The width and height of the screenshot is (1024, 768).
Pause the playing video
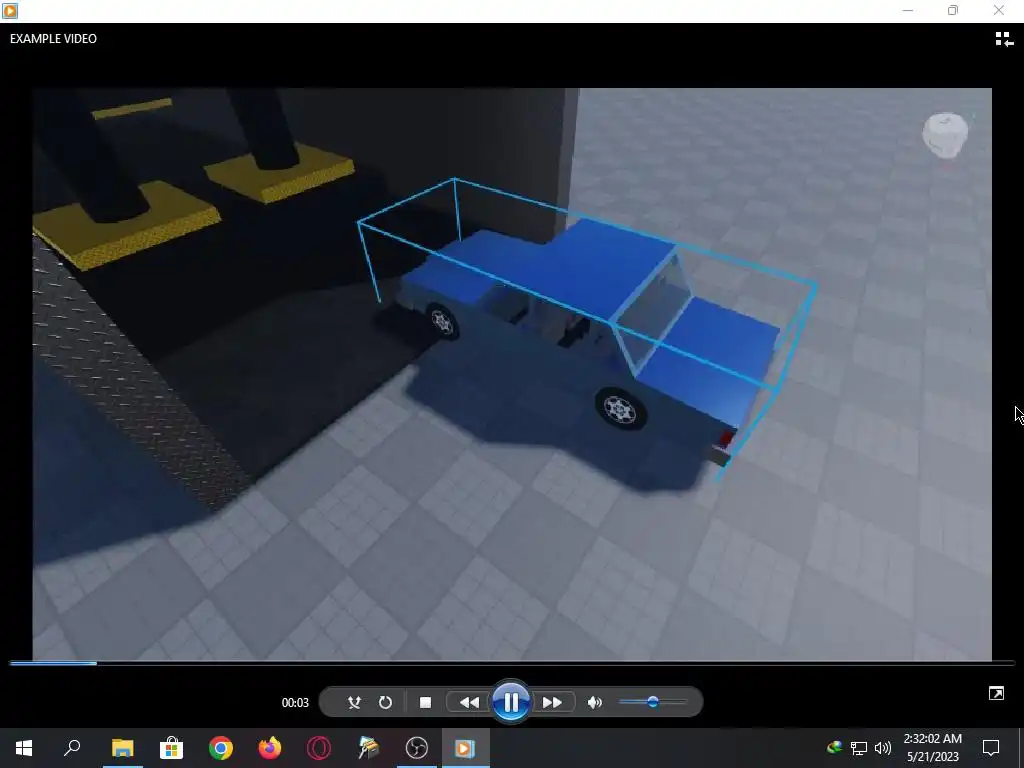511,703
